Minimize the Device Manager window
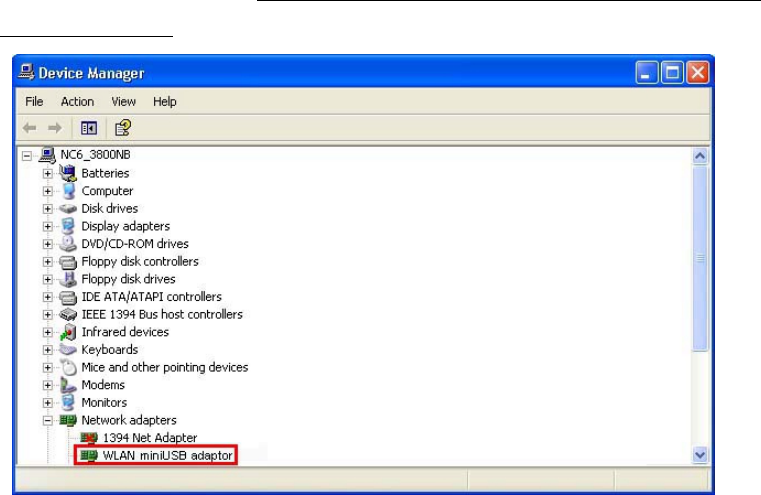The image size is (761, 495). pyautogui.click(x=646, y=73)
